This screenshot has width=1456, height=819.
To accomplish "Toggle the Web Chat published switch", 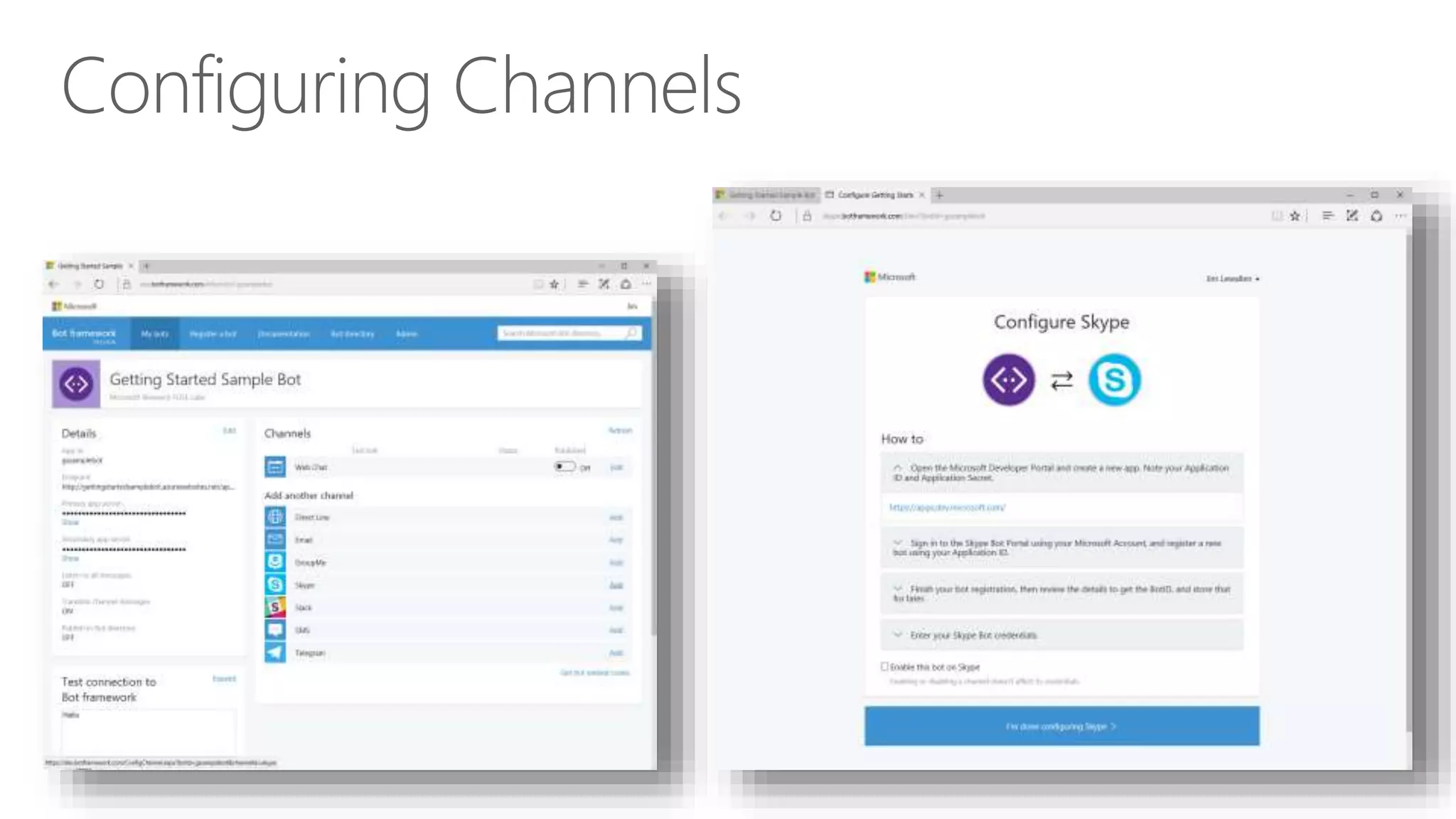I will pos(564,466).
